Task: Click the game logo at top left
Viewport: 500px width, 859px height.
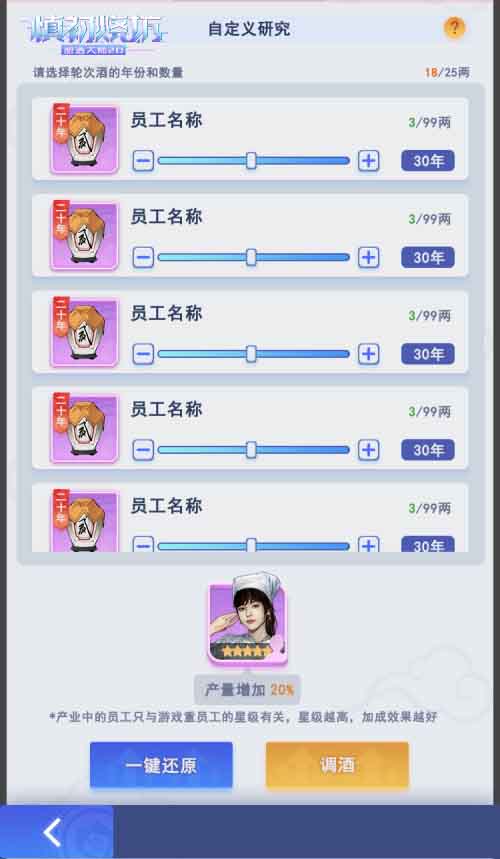Action: (x=94, y=34)
